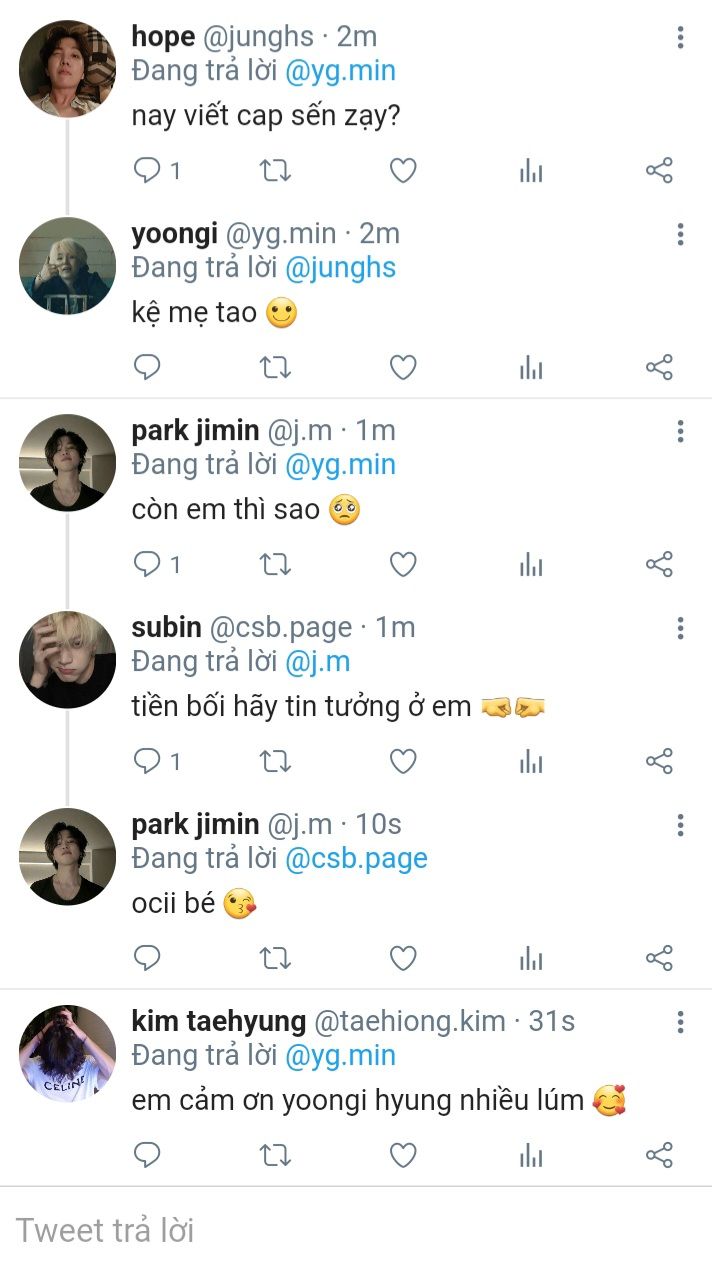Share hope's tweet

pos(659,171)
